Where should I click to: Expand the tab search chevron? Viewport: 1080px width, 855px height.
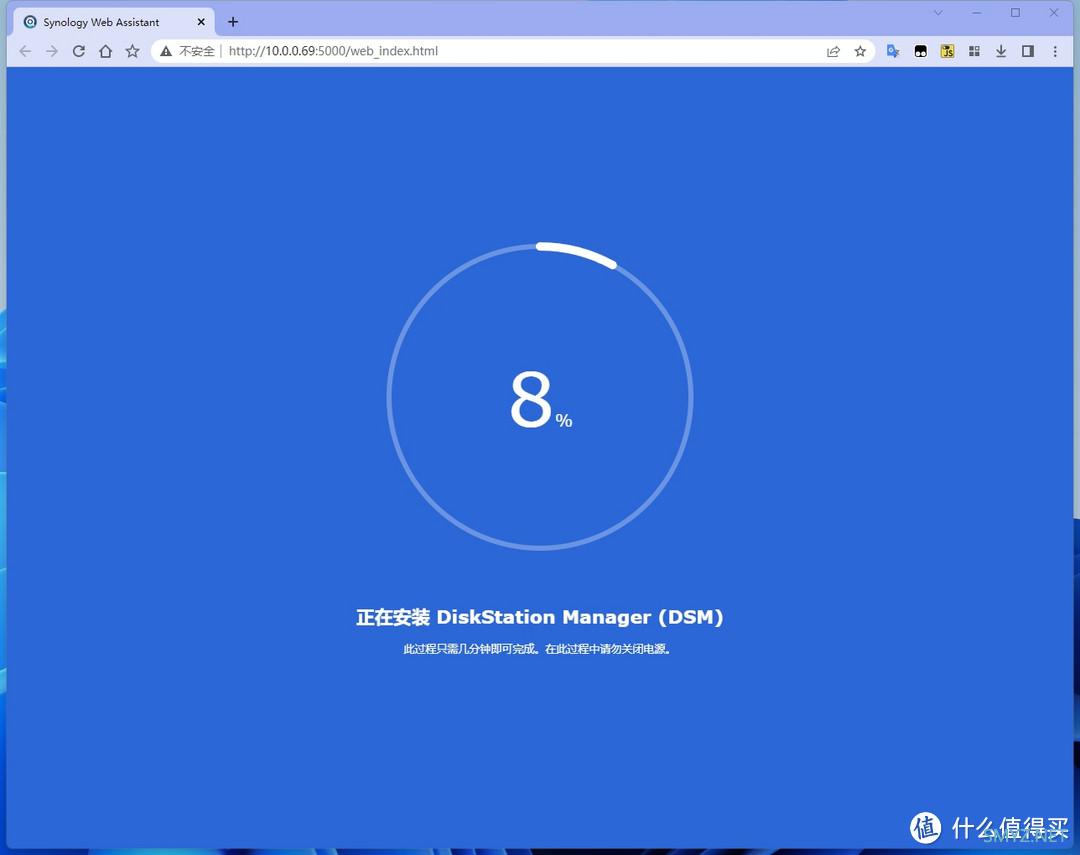pos(938,12)
